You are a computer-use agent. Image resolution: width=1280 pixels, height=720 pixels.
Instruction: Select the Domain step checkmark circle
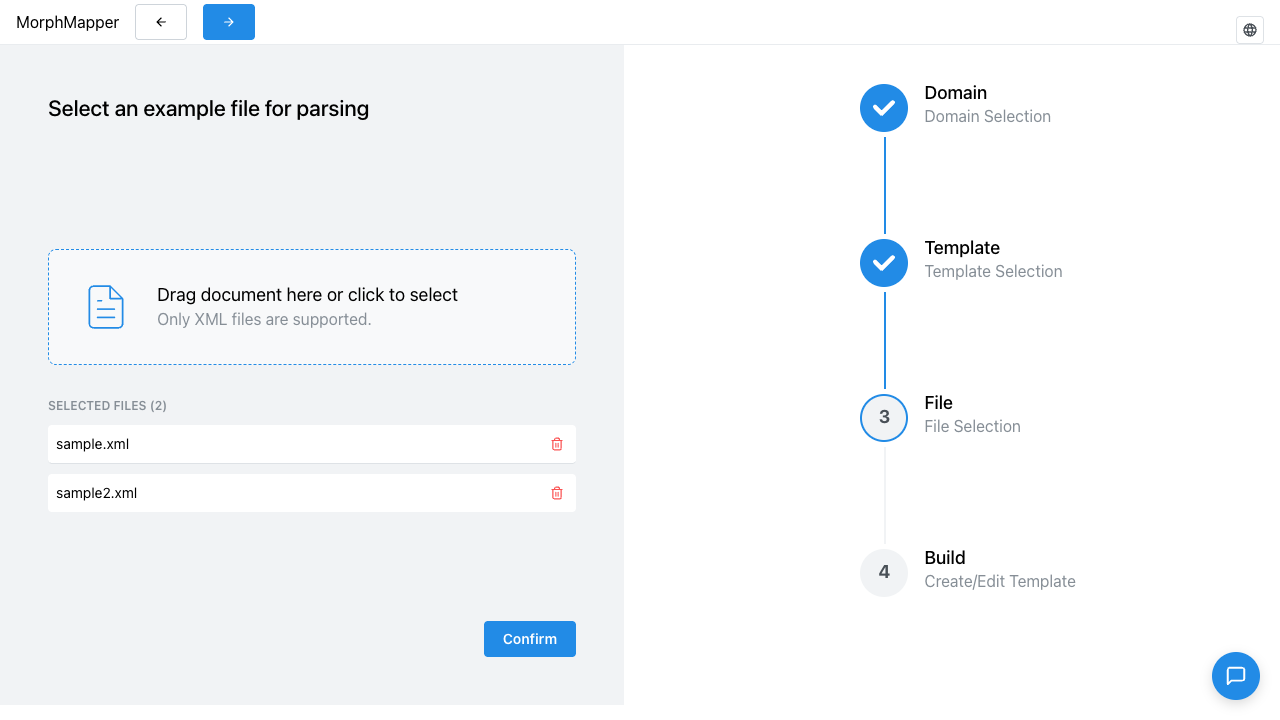pyautogui.click(x=884, y=108)
